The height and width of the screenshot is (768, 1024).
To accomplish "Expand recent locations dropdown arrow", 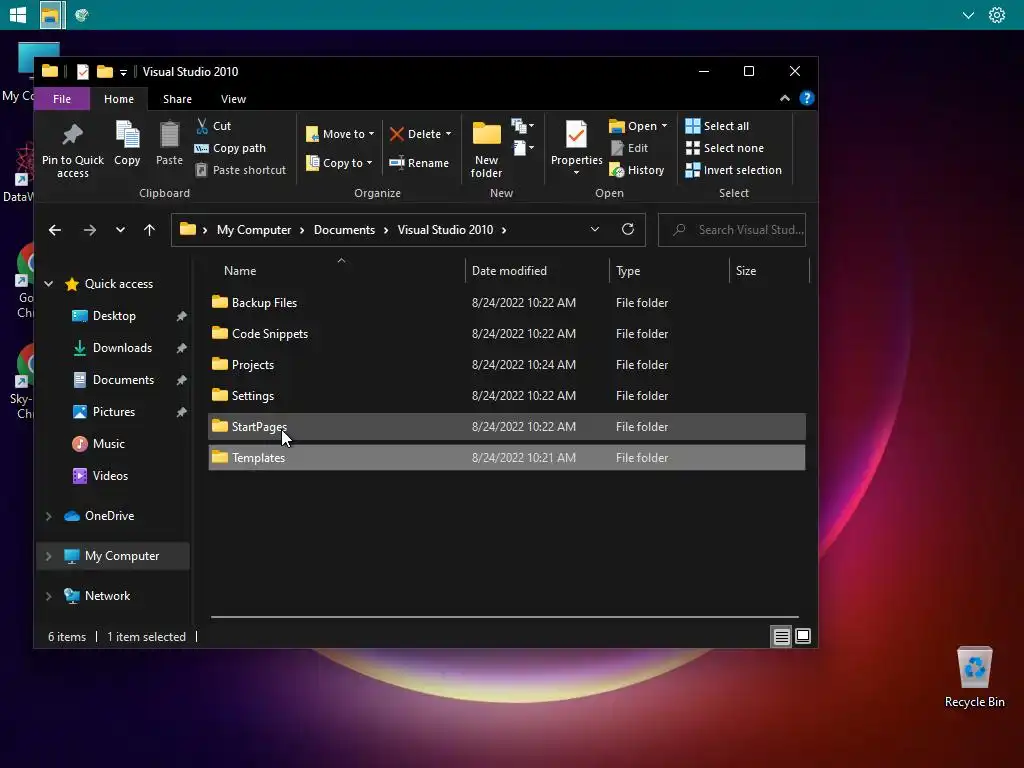I will [120, 230].
